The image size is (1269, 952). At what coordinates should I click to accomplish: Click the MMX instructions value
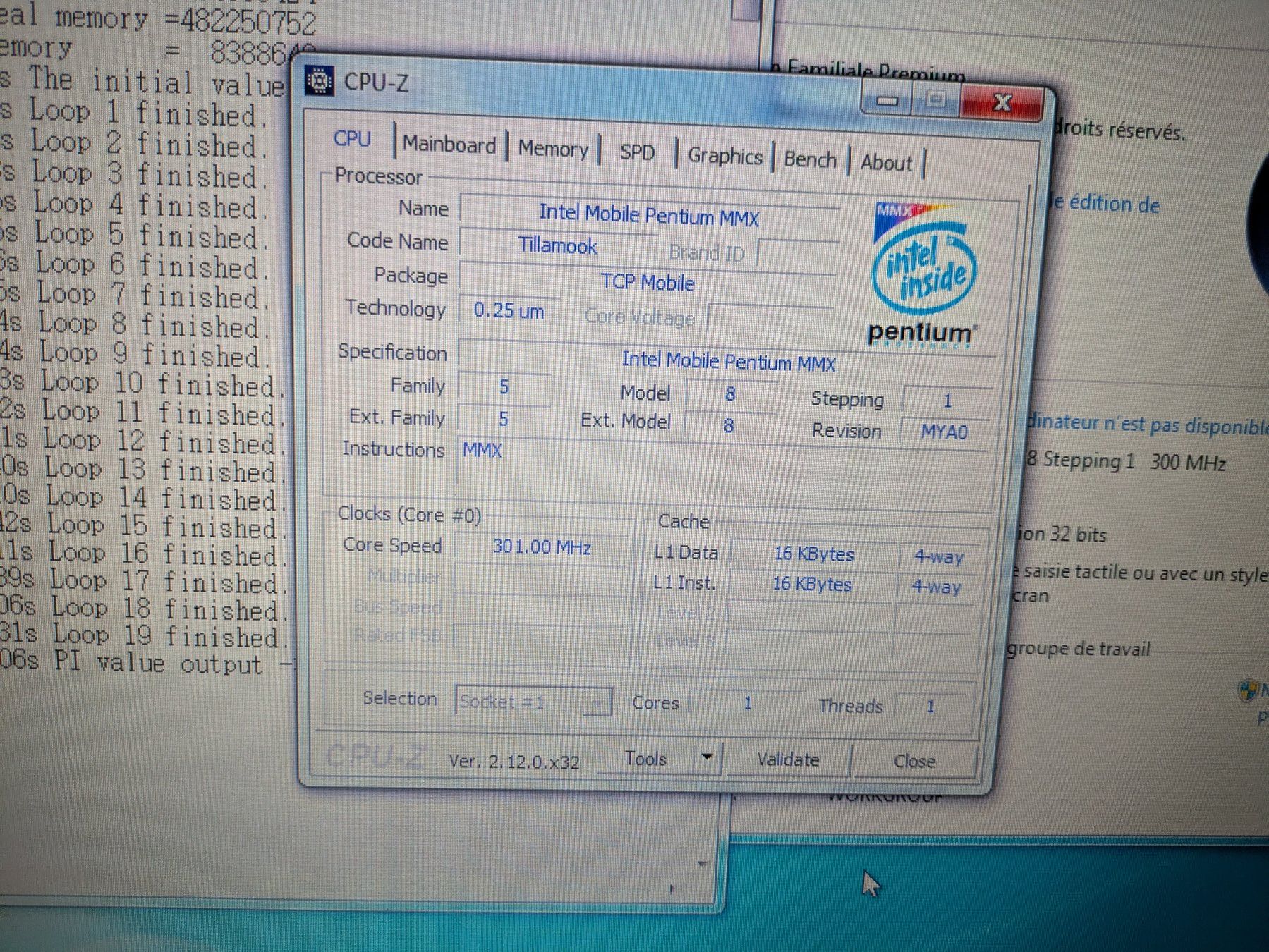tap(482, 450)
